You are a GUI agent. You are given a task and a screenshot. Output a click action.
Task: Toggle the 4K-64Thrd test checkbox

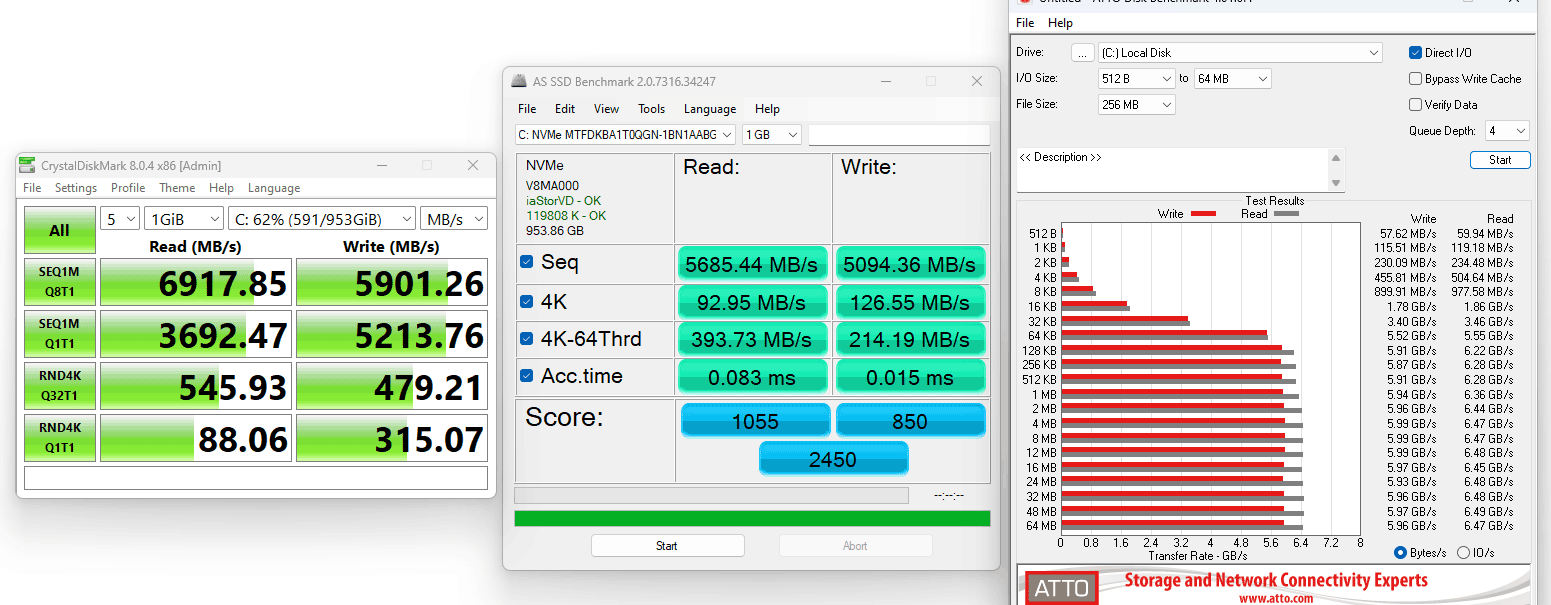[x=526, y=338]
